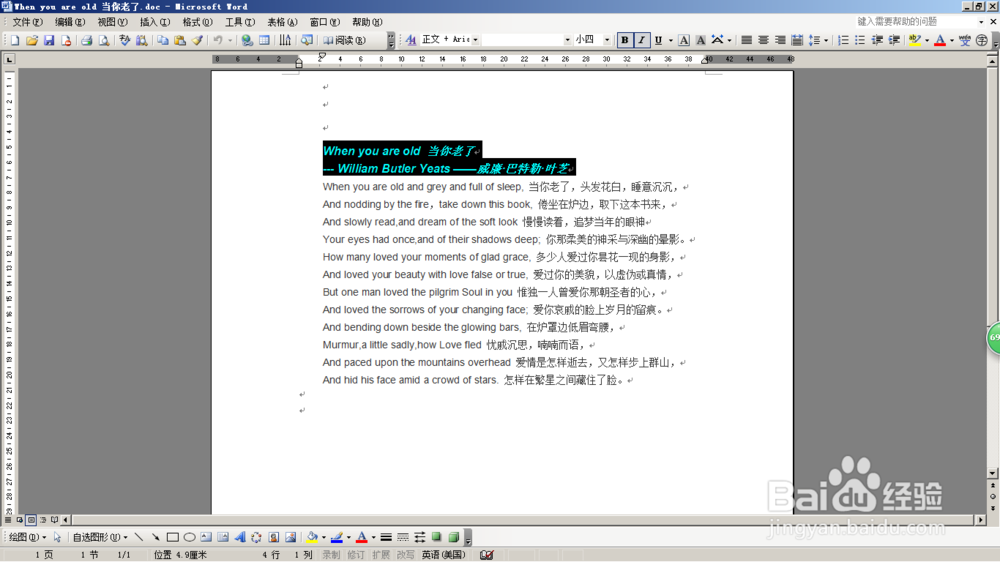Toggle the 修订 track changes indicator
Screen dimensions: 1000x562
[x=356, y=555]
